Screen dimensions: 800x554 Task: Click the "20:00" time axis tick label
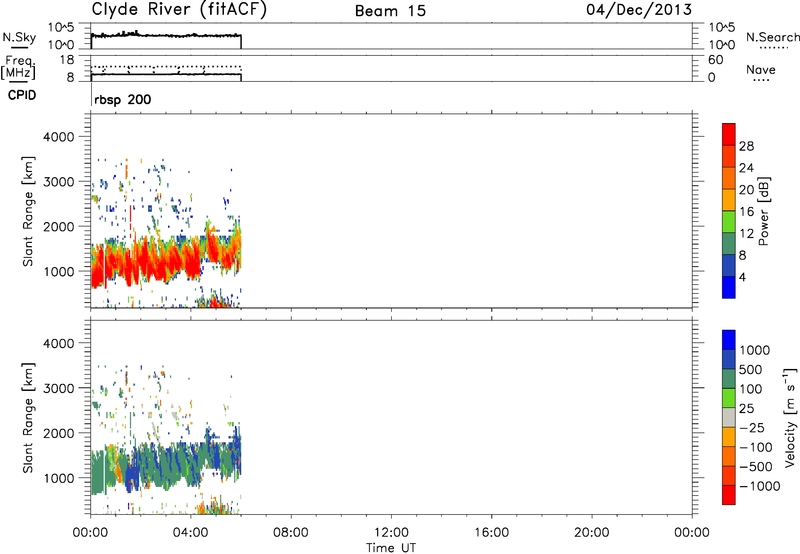[592, 533]
